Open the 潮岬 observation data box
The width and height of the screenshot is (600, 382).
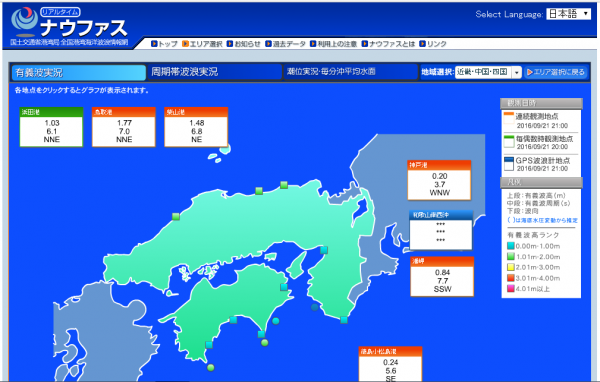pyautogui.click(x=442, y=276)
